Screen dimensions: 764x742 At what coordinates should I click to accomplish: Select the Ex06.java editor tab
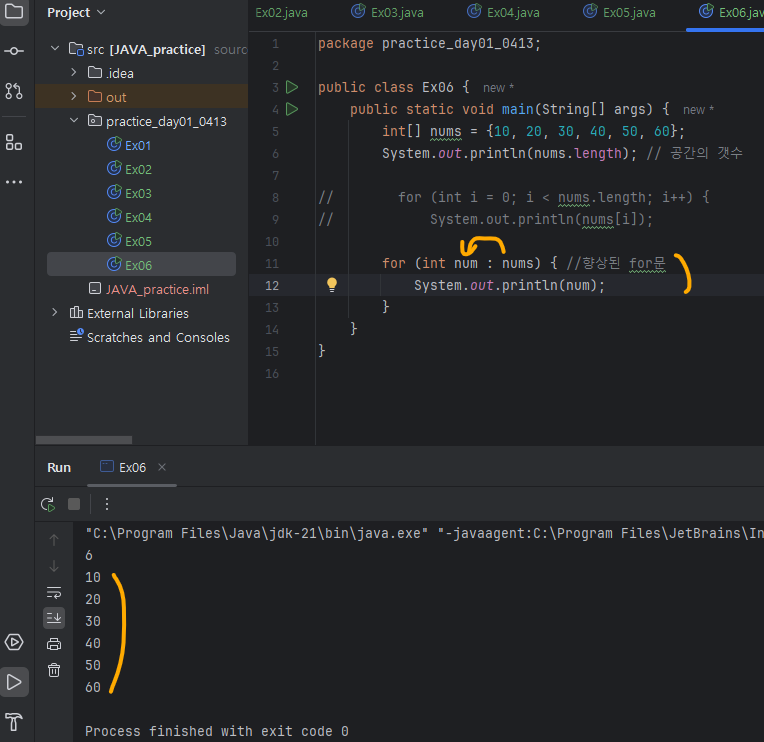(731, 13)
